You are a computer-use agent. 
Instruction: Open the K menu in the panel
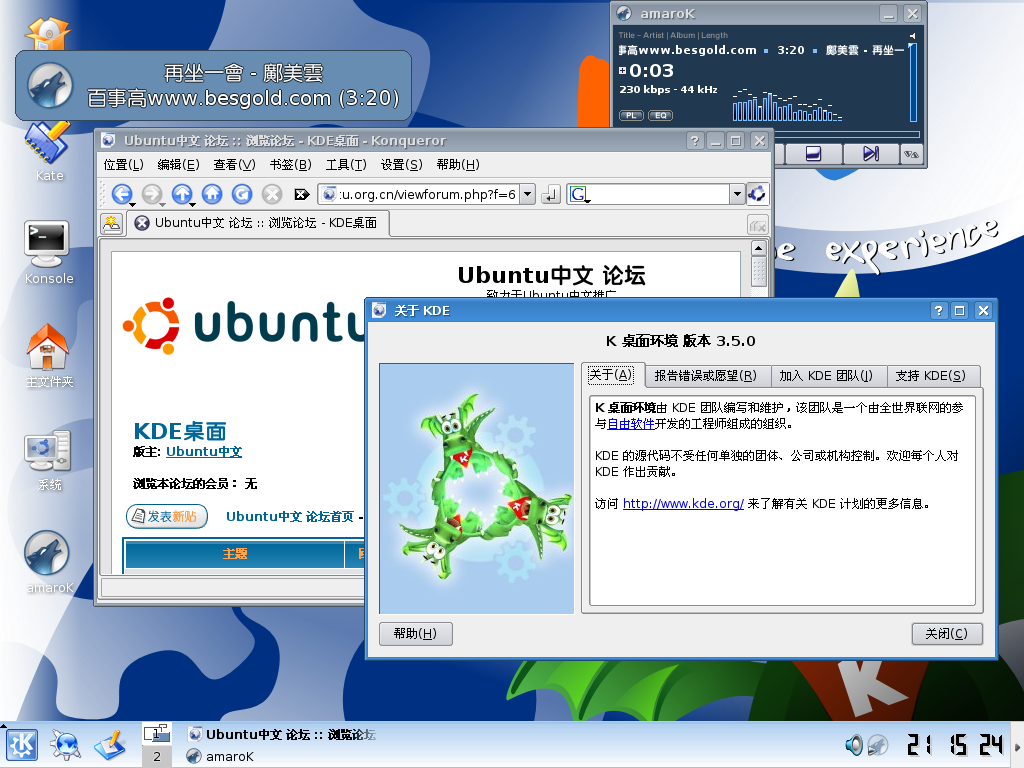(x=22, y=744)
